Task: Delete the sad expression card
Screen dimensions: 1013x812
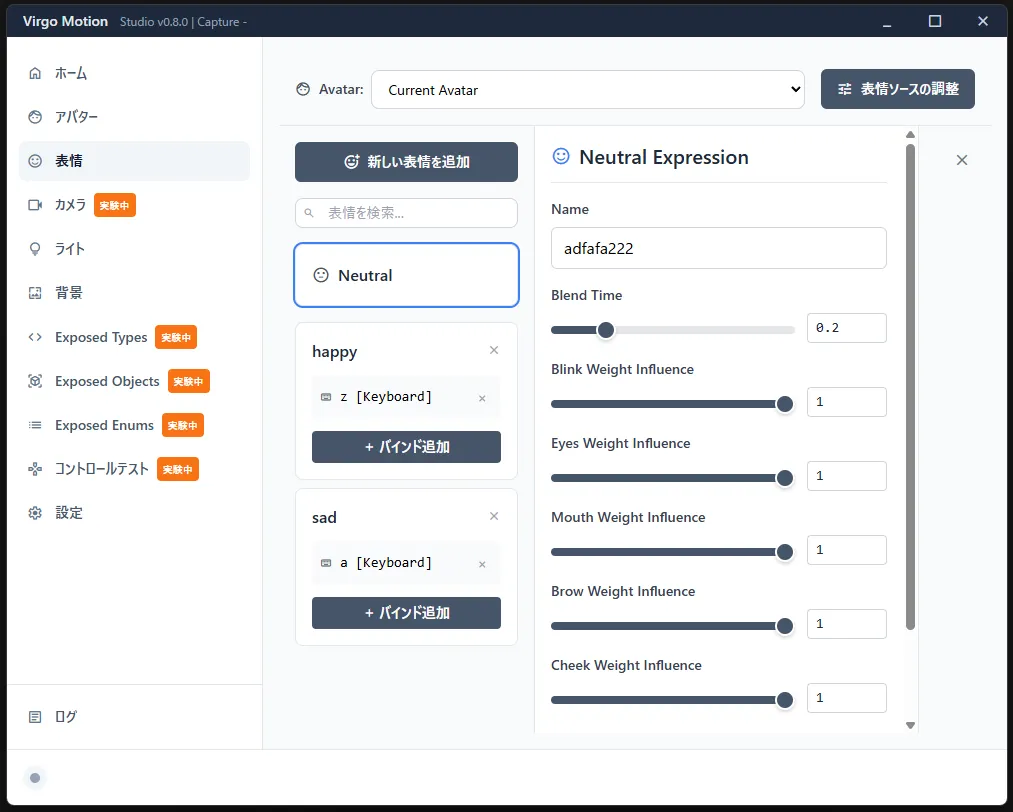Action: 493,516
